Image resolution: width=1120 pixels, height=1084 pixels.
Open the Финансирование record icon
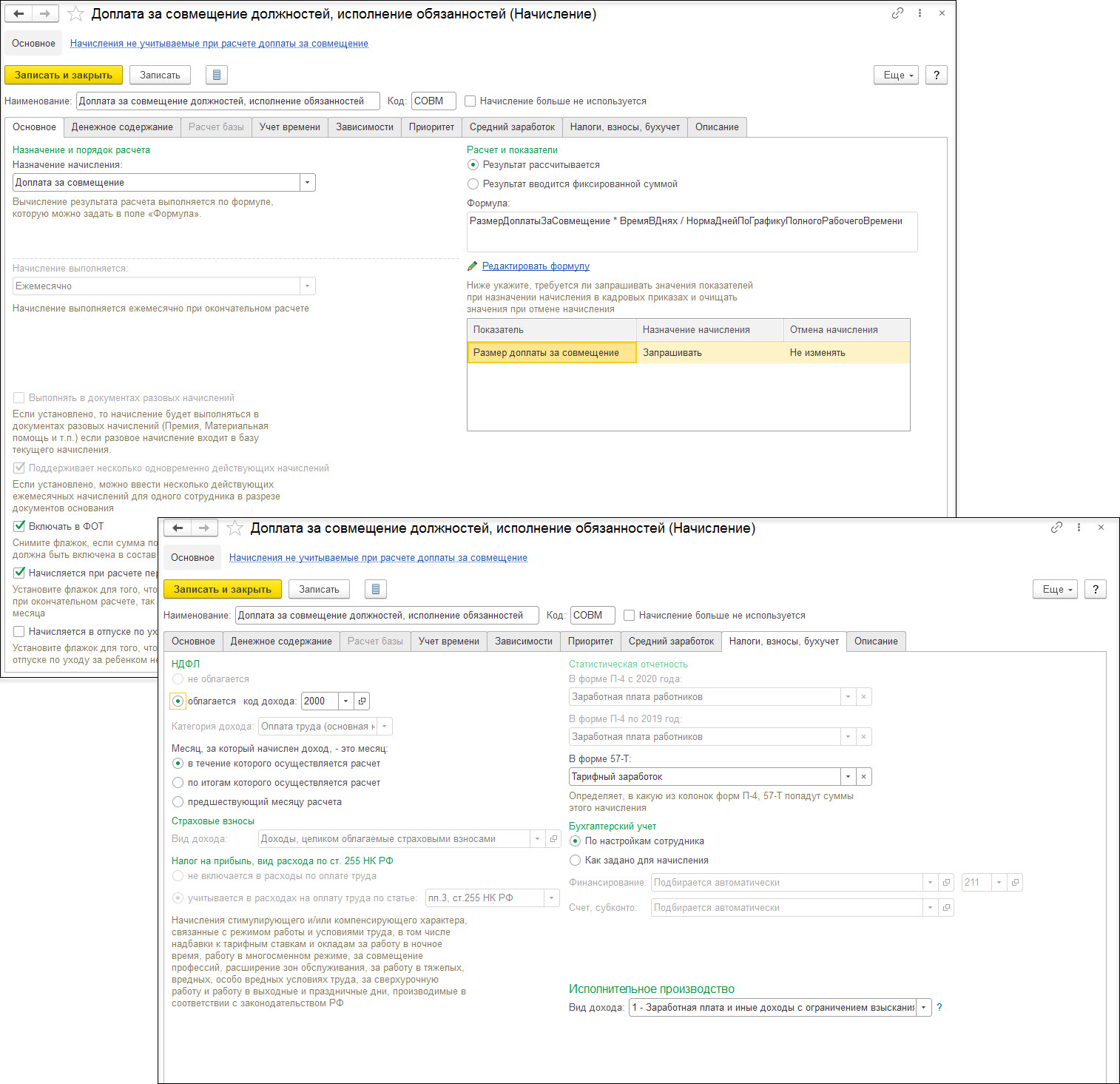tap(946, 882)
